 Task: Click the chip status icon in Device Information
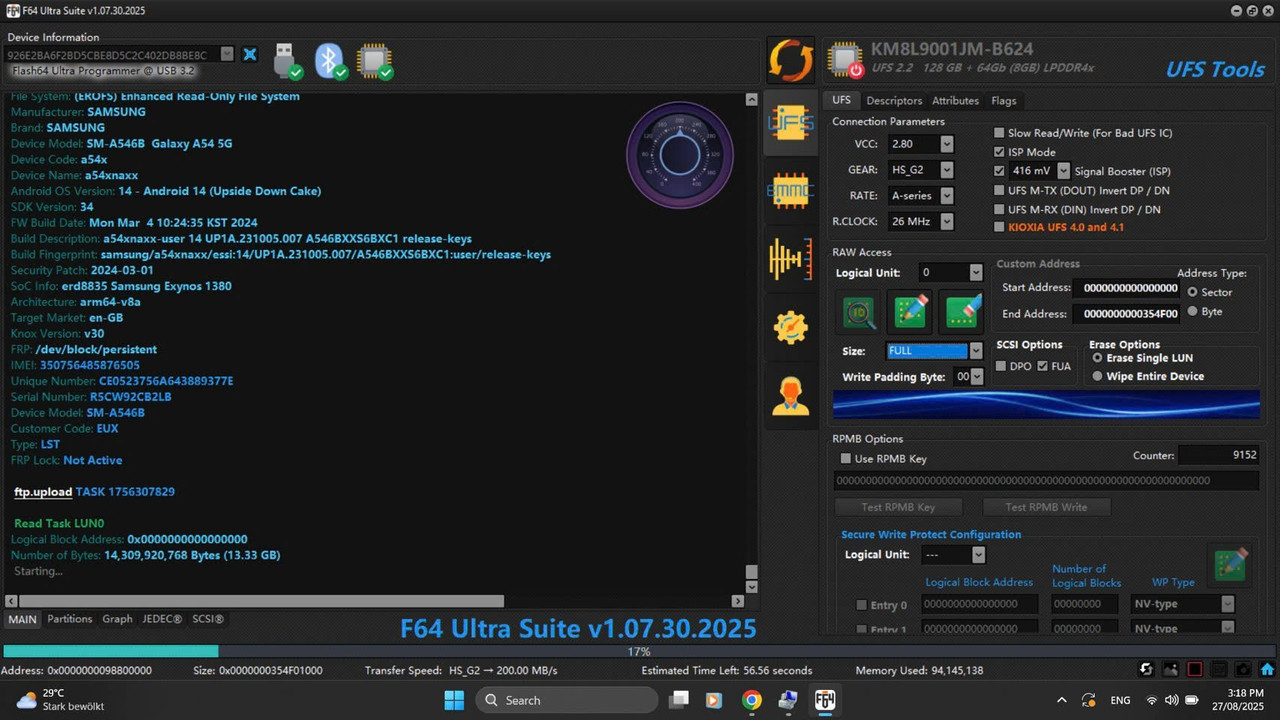(375, 61)
